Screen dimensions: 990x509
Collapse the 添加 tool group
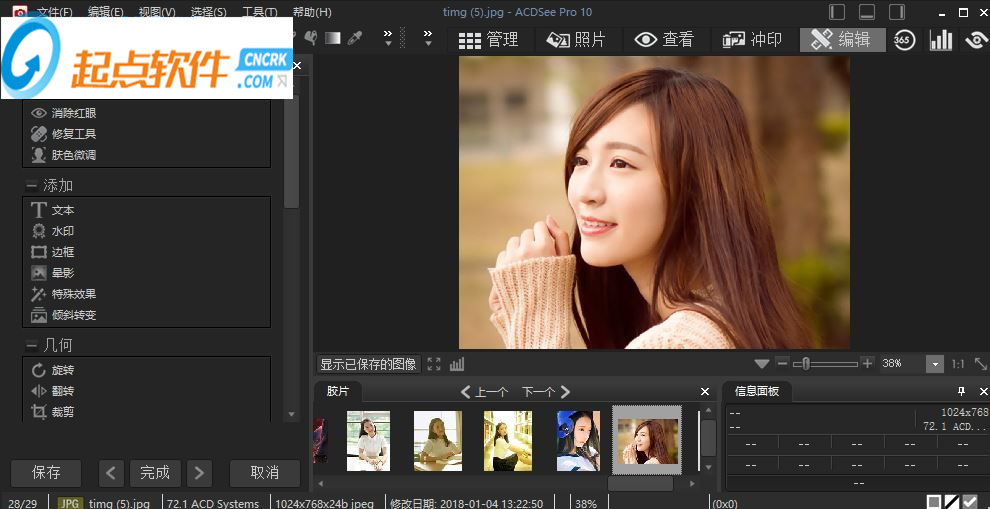tap(32, 186)
